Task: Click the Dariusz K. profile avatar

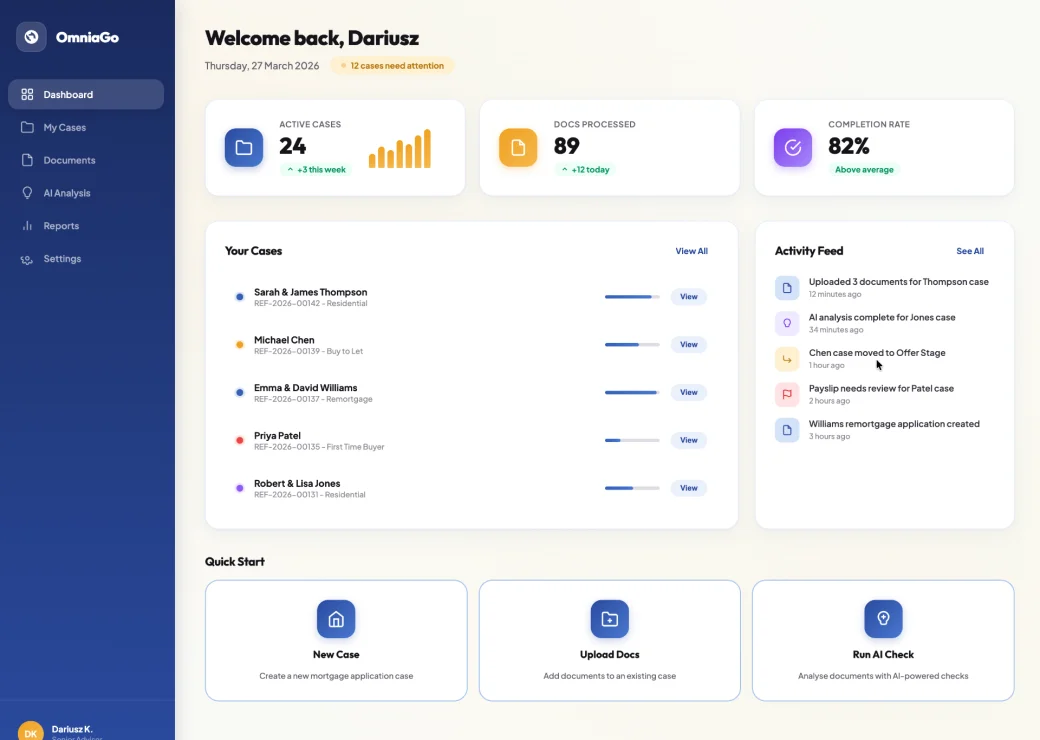Action: coord(30,733)
